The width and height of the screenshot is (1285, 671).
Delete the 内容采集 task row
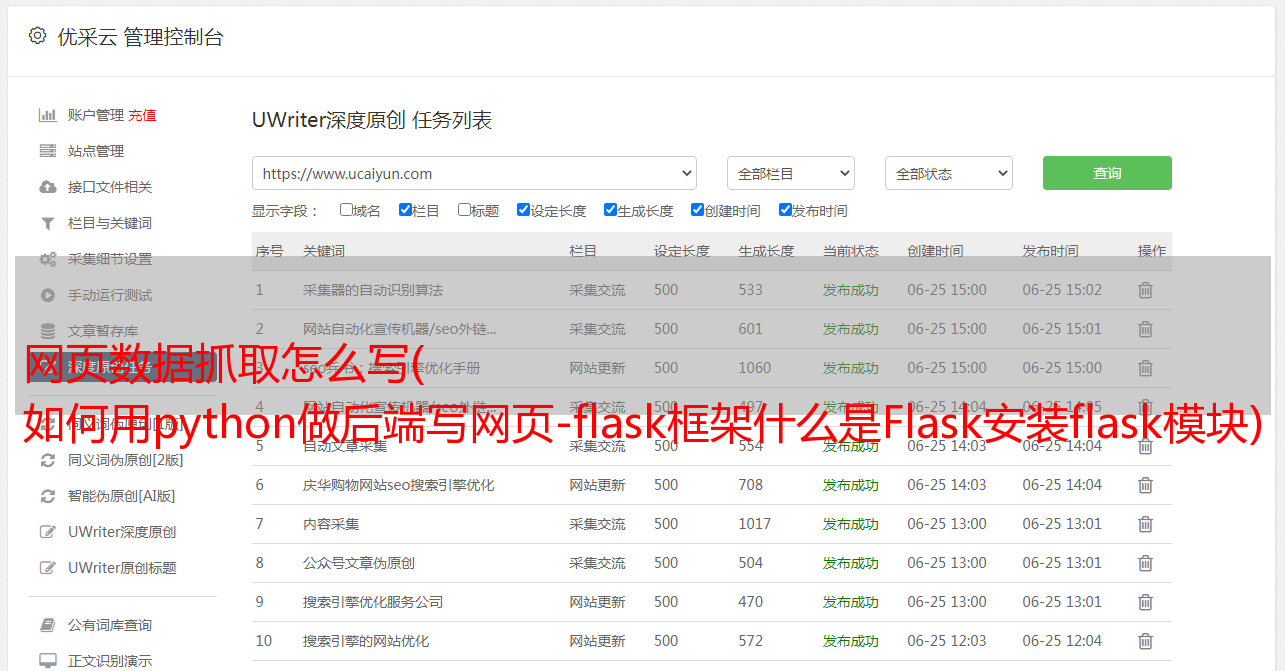(1145, 524)
